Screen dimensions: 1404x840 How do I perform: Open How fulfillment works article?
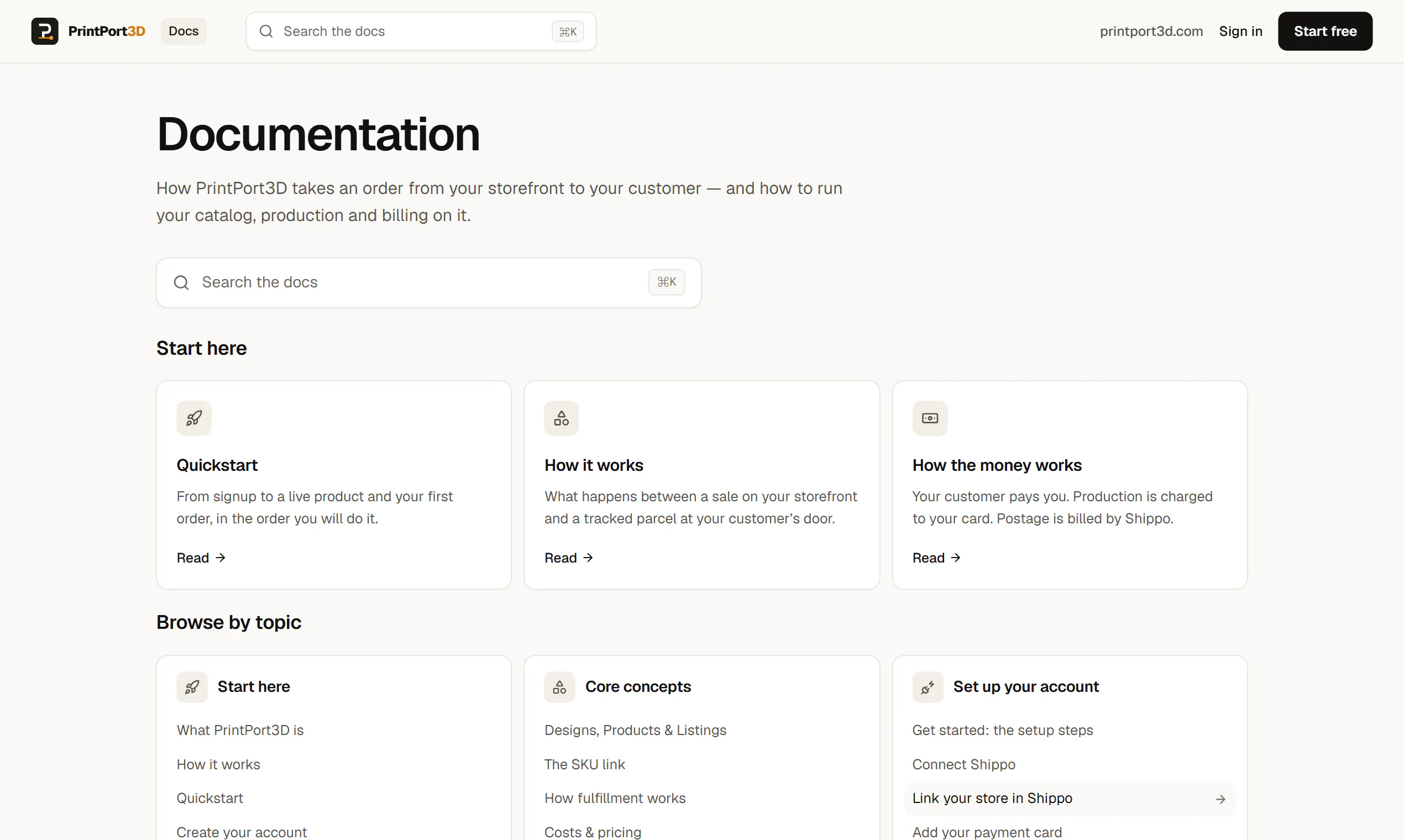click(615, 798)
